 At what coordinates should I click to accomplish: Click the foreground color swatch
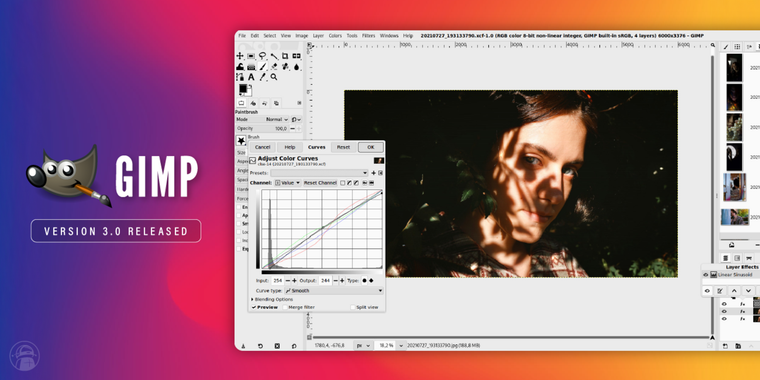(x=242, y=89)
